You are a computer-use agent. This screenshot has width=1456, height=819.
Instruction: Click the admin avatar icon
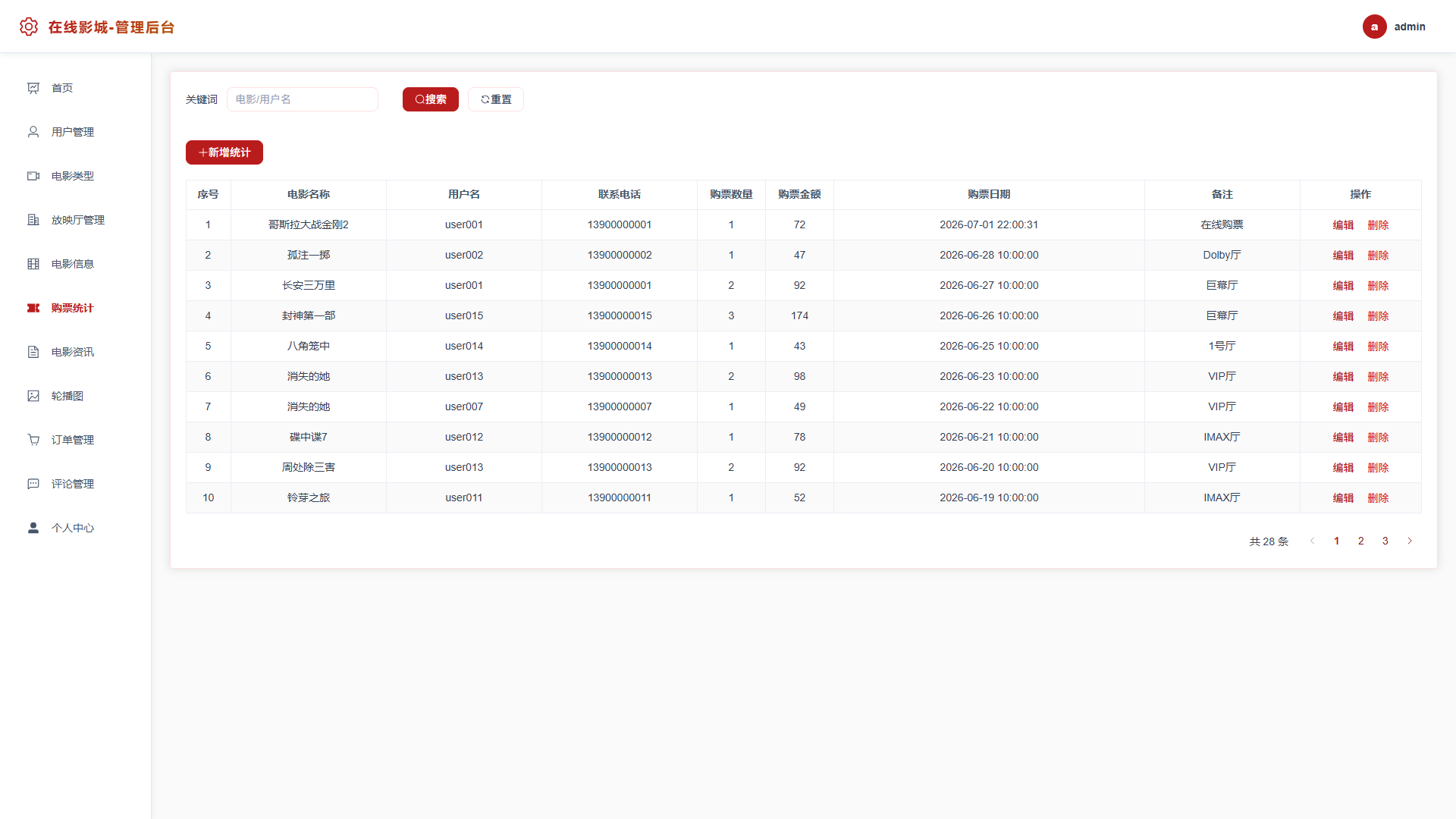click(1374, 27)
